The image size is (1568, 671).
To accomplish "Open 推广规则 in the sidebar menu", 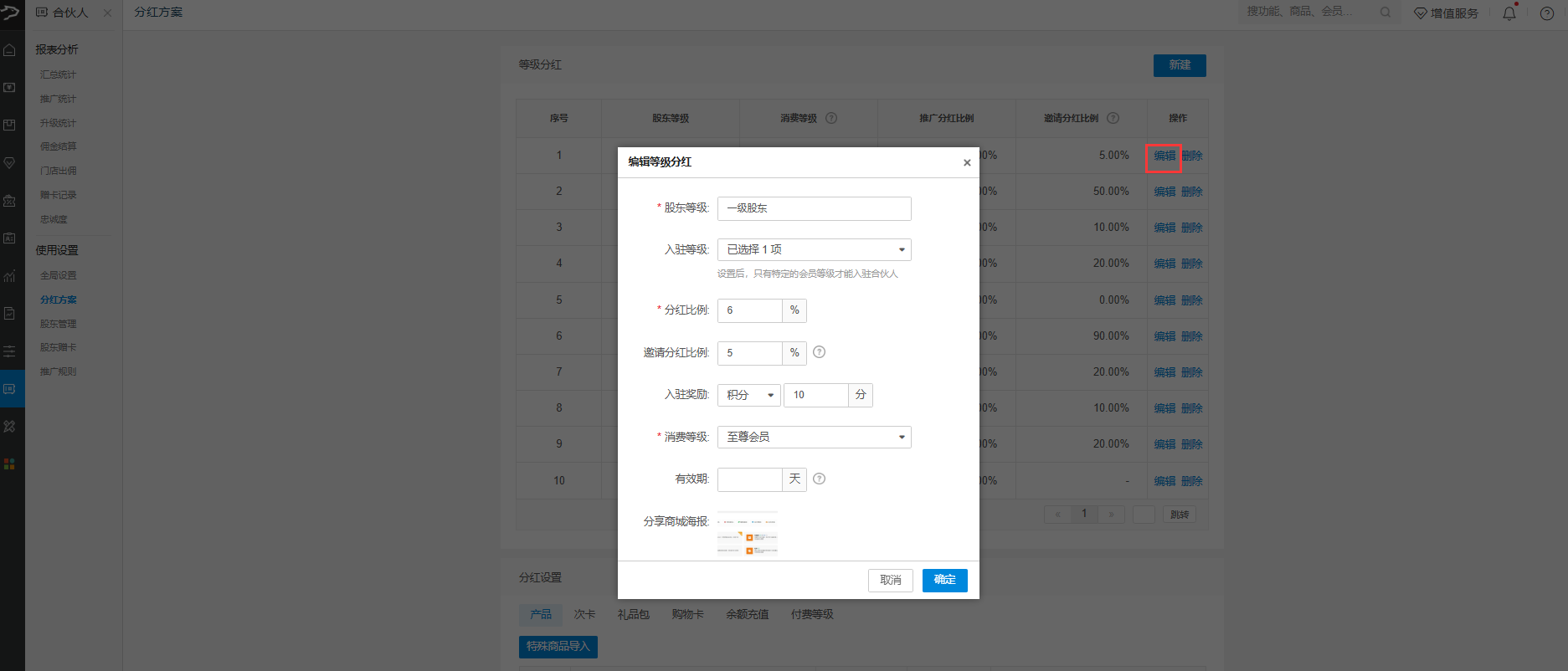I will (x=58, y=372).
